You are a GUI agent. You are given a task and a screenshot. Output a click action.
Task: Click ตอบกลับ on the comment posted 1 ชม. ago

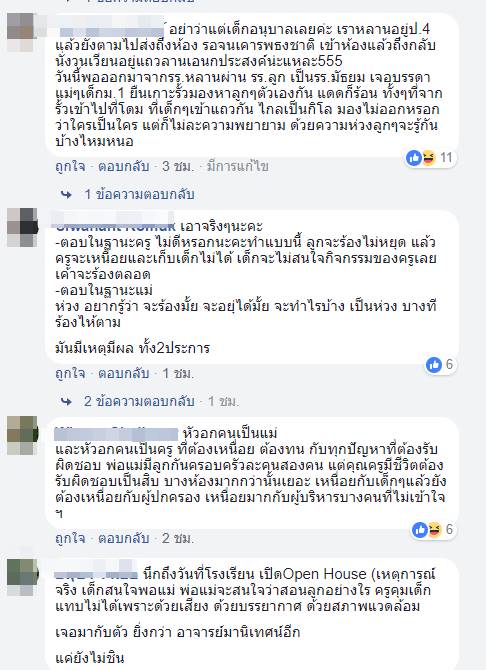click(124, 373)
